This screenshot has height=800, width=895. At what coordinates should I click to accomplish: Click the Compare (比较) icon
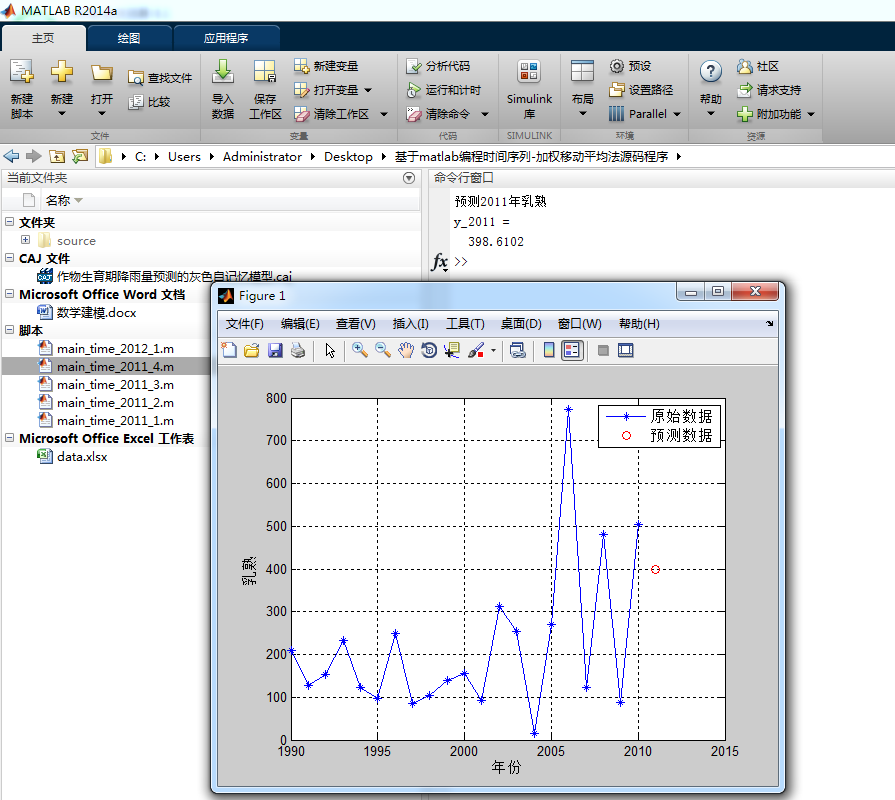point(136,102)
